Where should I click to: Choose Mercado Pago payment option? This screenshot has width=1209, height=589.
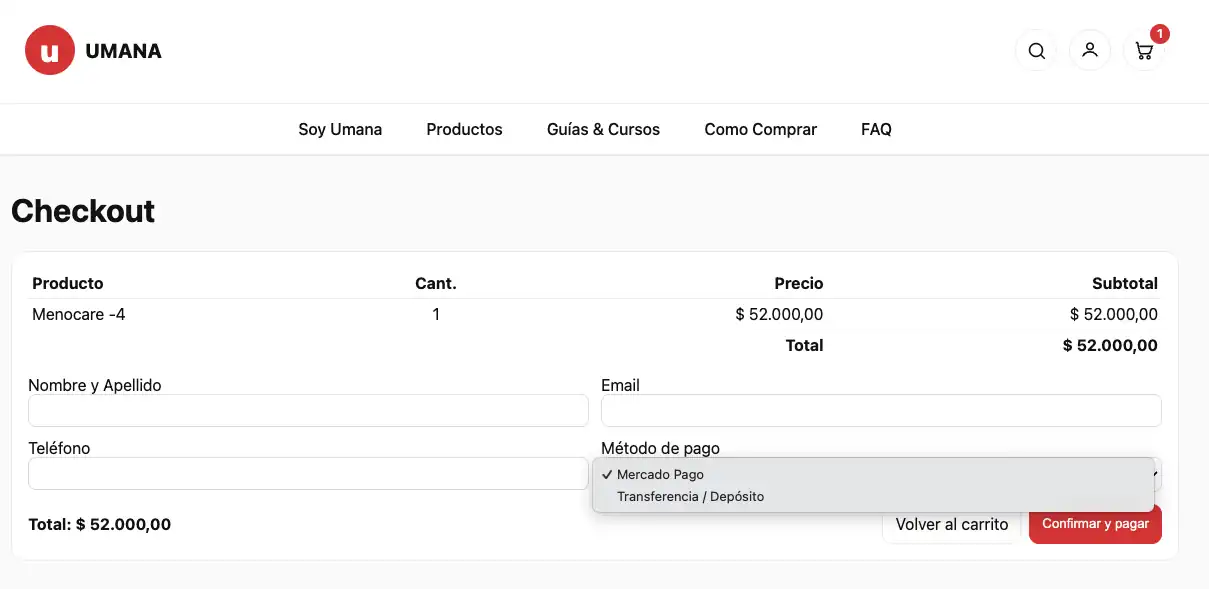pos(660,475)
